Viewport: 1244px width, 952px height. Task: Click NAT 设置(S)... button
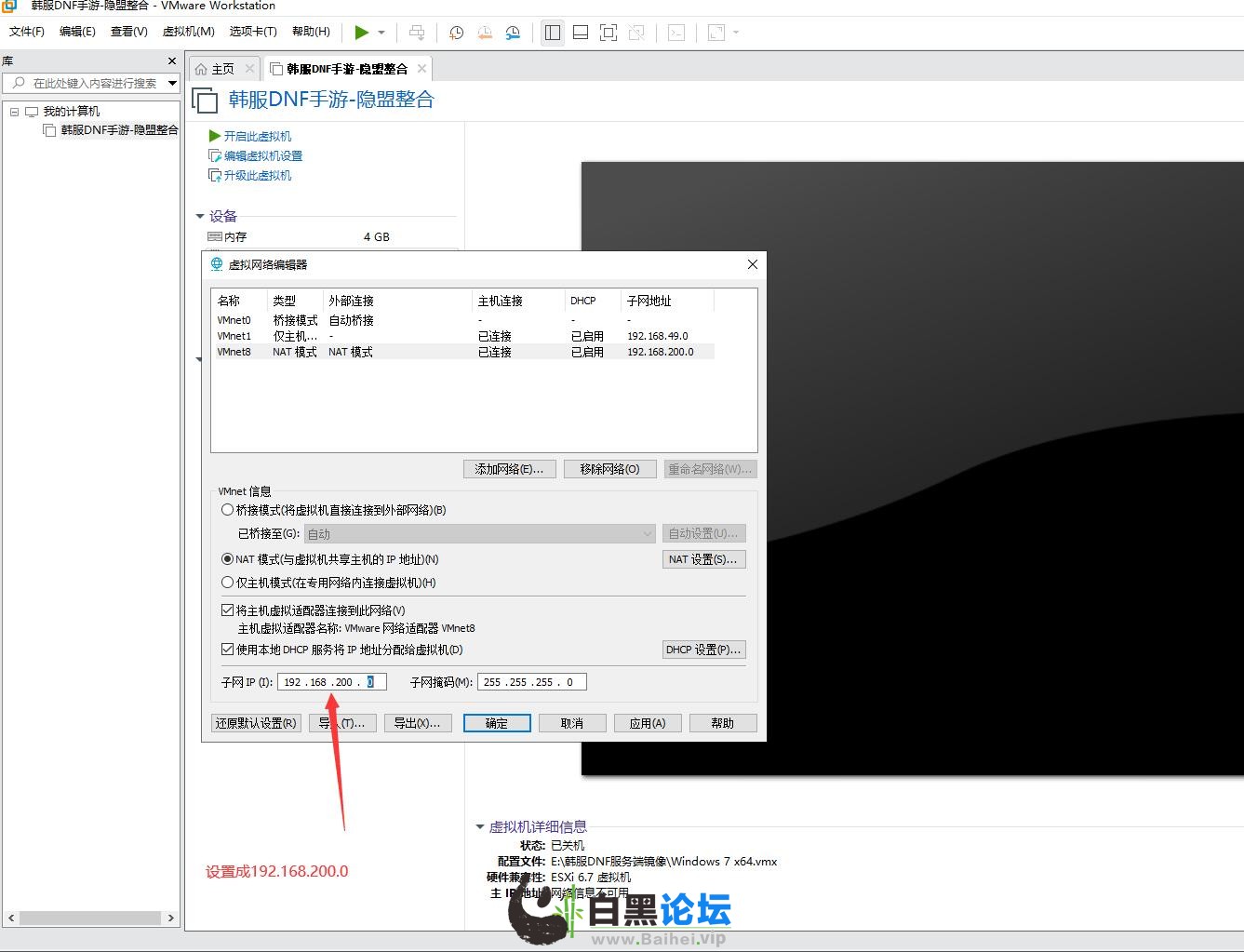(702, 559)
